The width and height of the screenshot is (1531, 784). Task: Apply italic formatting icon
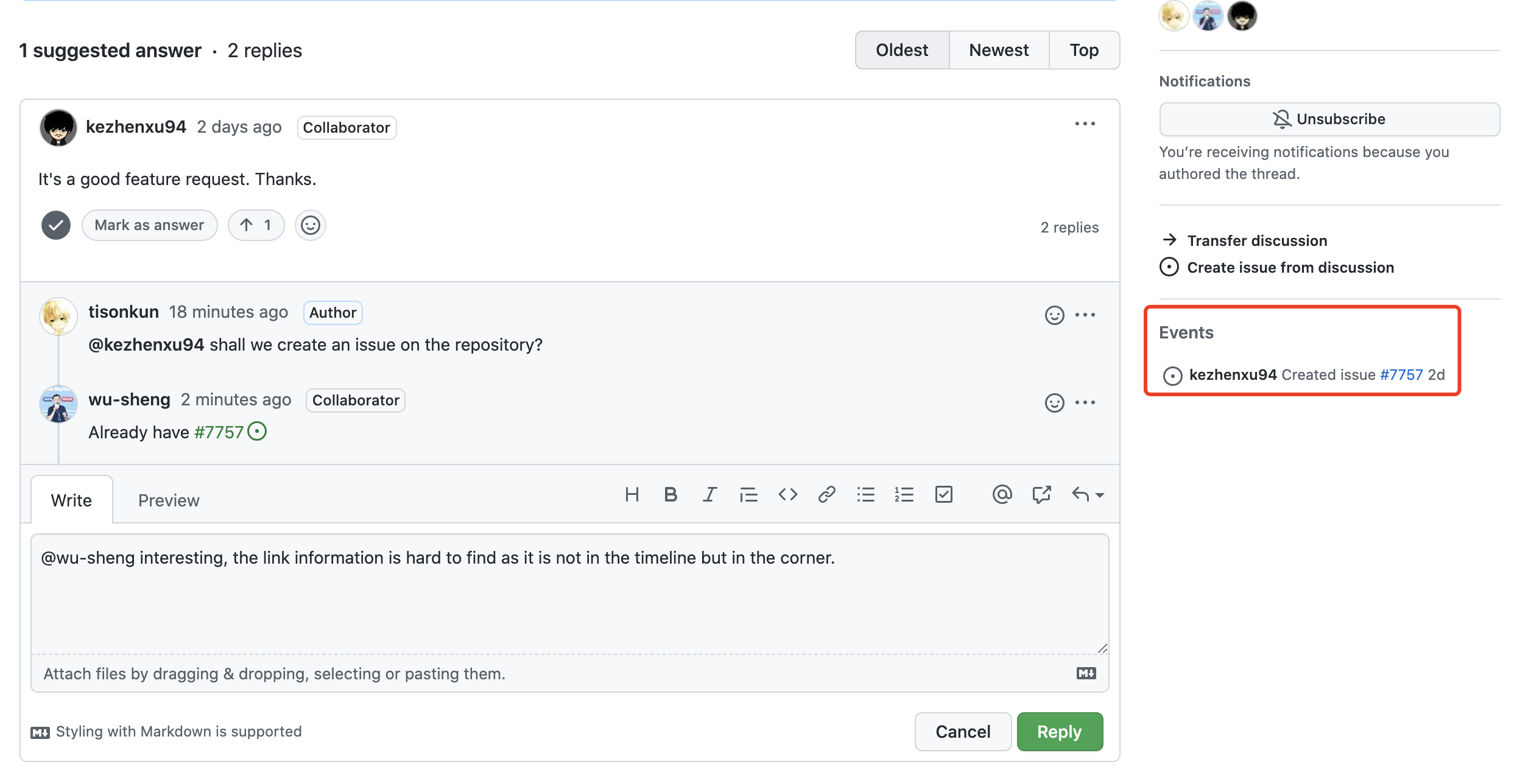709,495
